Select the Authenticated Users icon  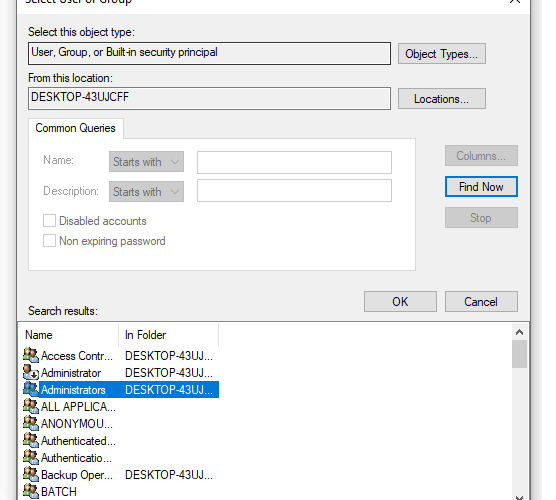tap(31, 440)
